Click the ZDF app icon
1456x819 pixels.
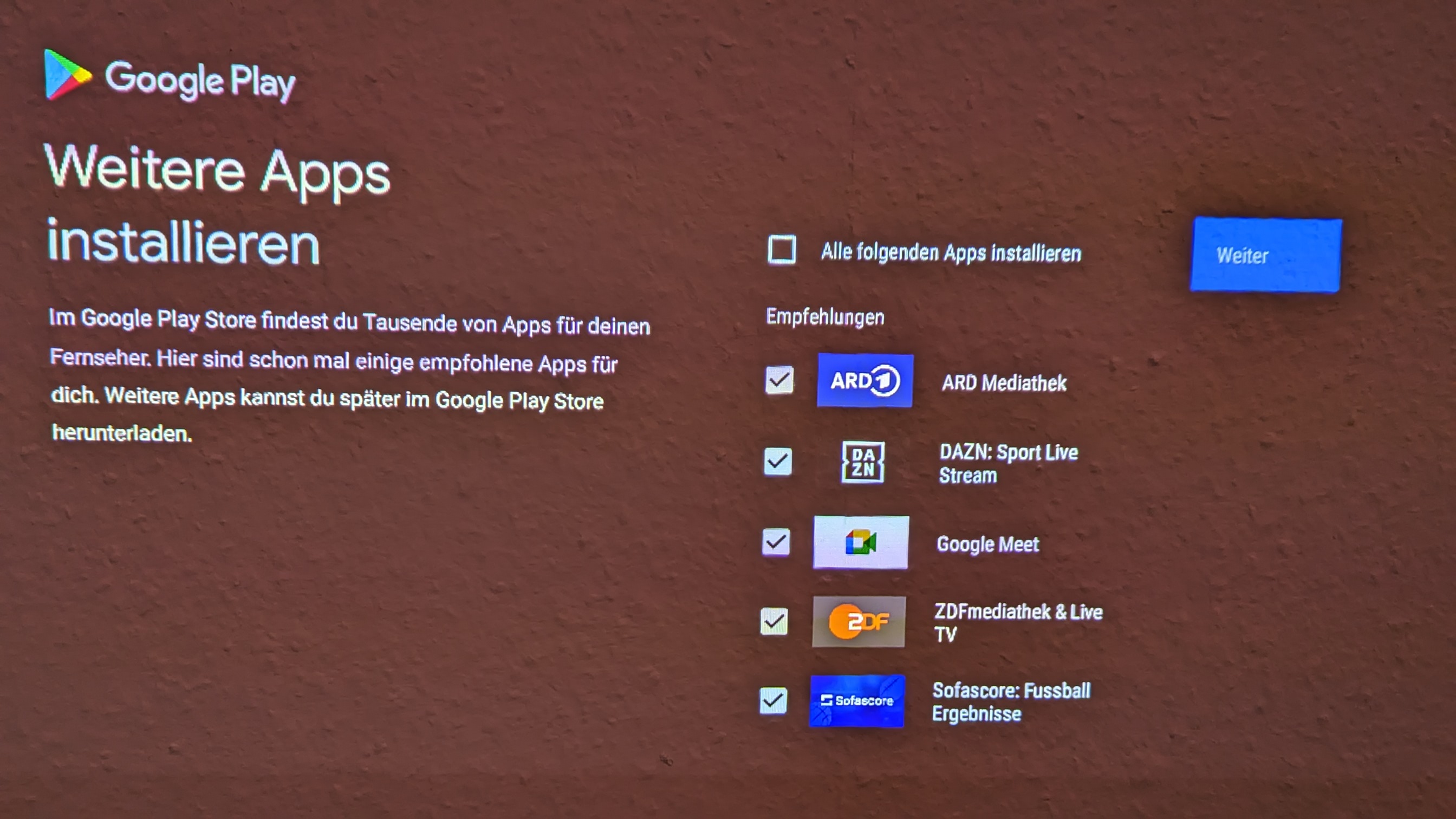click(859, 622)
